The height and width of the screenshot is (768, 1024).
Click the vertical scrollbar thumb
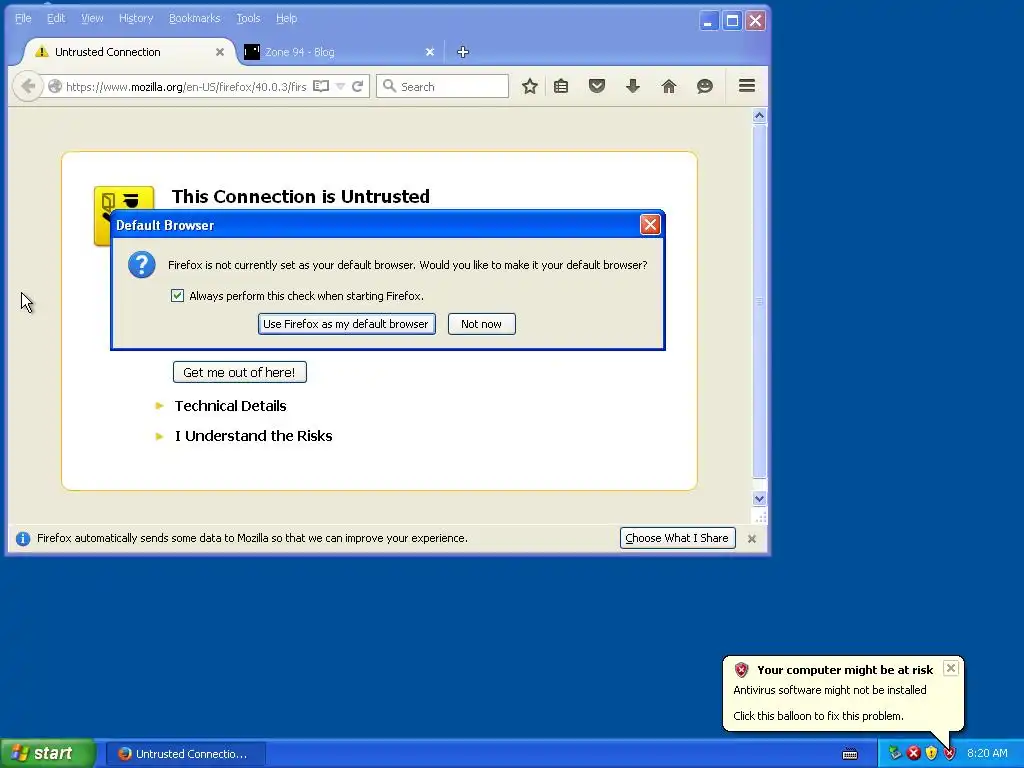(x=759, y=301)
